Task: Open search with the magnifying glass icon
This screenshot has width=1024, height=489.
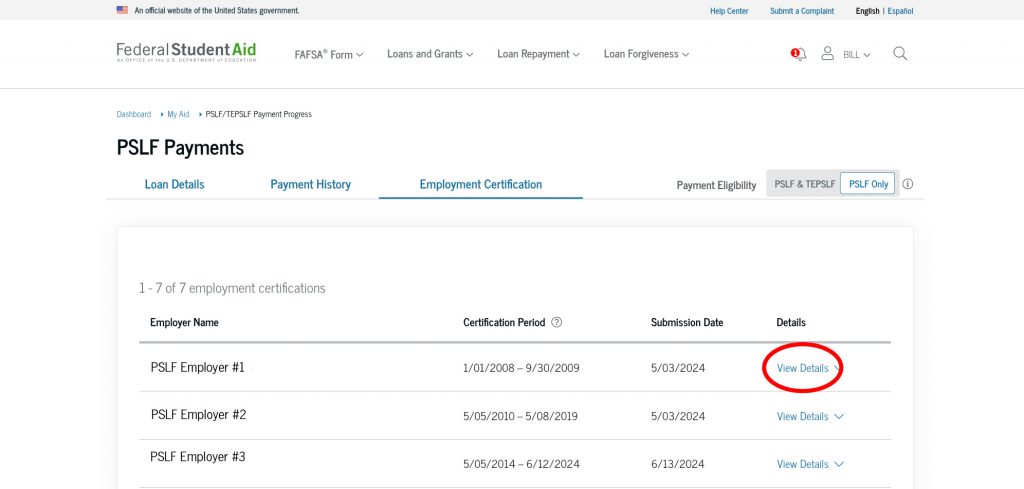Action: (x=900, y=54)
